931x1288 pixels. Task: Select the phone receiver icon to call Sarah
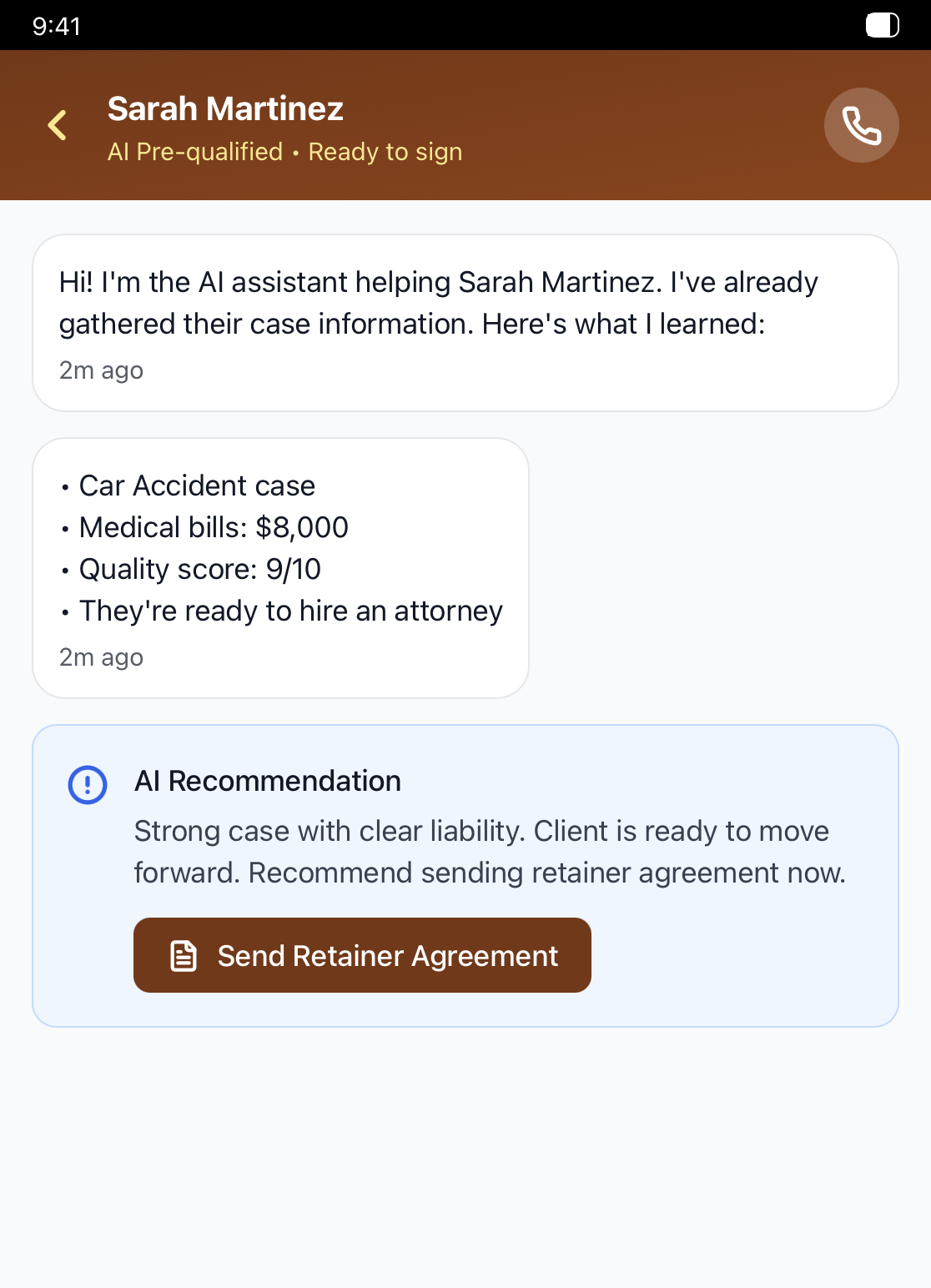pos(861,124)
